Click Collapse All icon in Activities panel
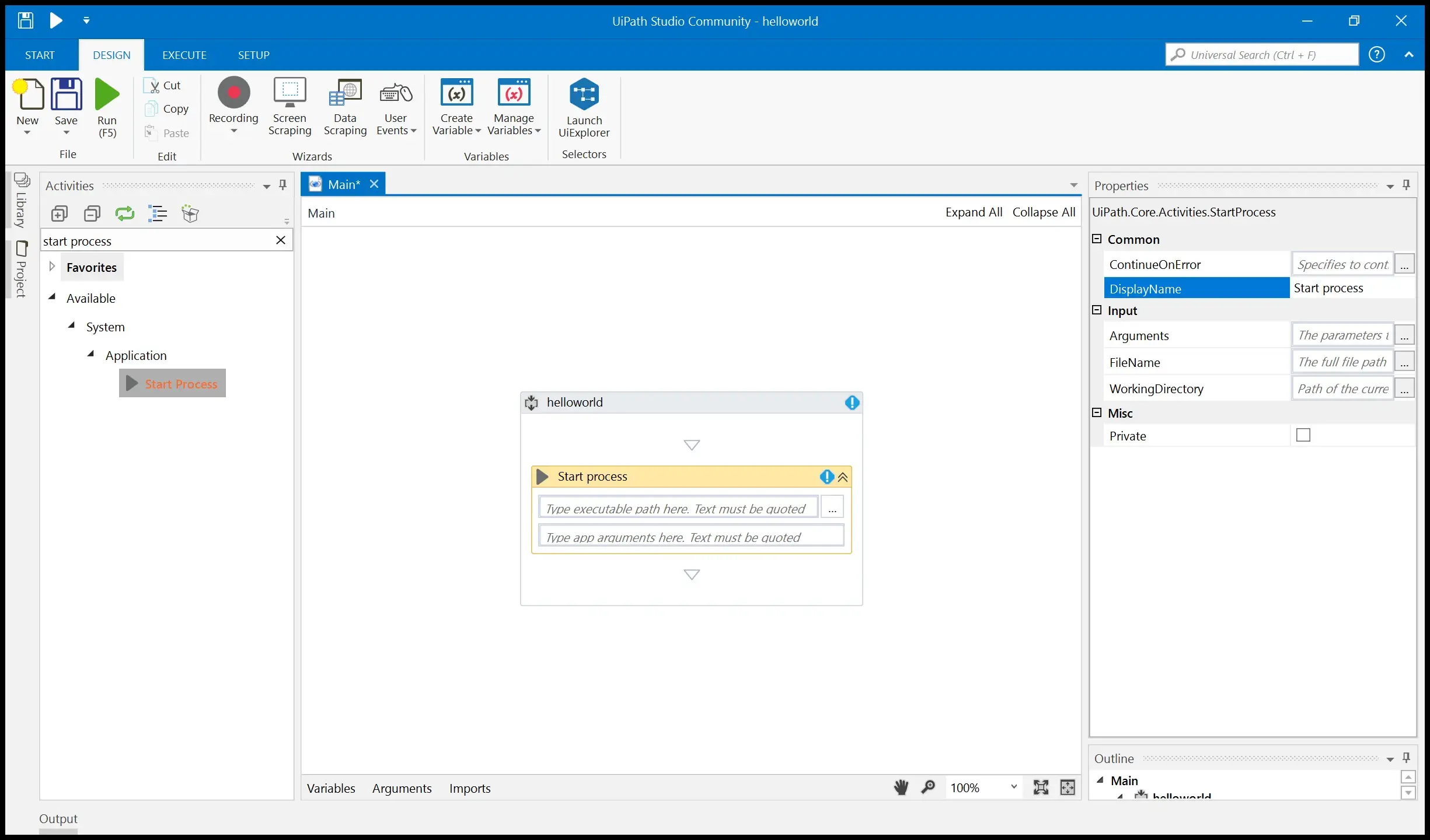The width and height of the screenshot is (1430, 840). [x=92, y=214]
